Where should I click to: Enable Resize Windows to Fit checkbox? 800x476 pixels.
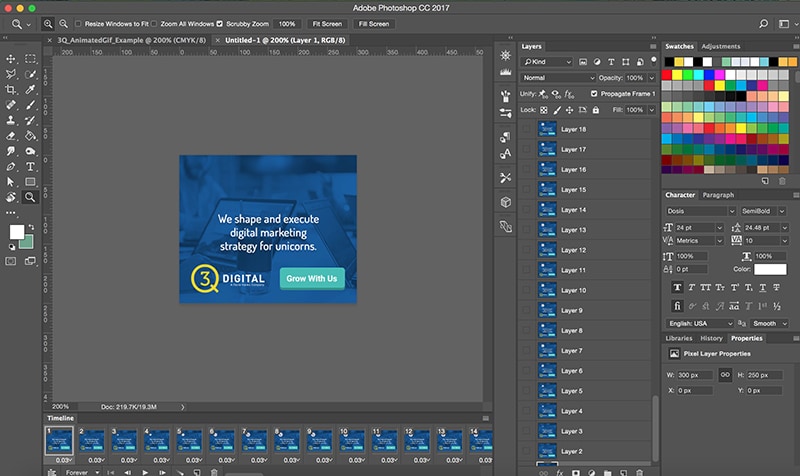[x=79, y=22]
